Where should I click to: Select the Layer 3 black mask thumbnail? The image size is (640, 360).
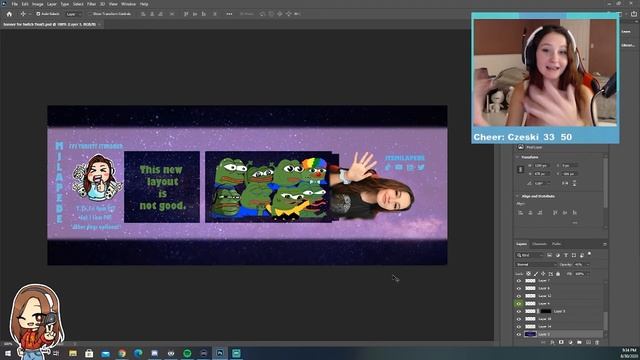(x=546, y=311)
